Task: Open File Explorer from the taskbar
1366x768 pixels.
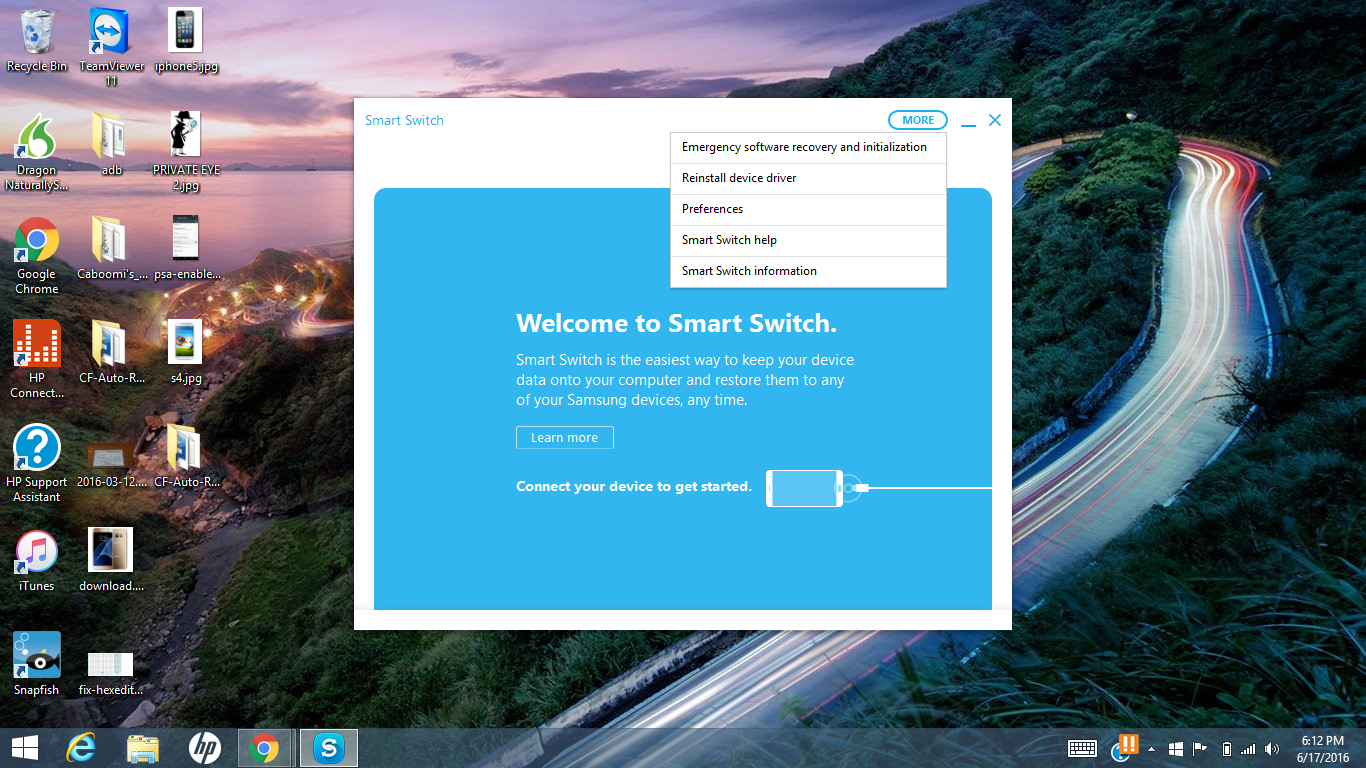Action: tap(143, 748)
